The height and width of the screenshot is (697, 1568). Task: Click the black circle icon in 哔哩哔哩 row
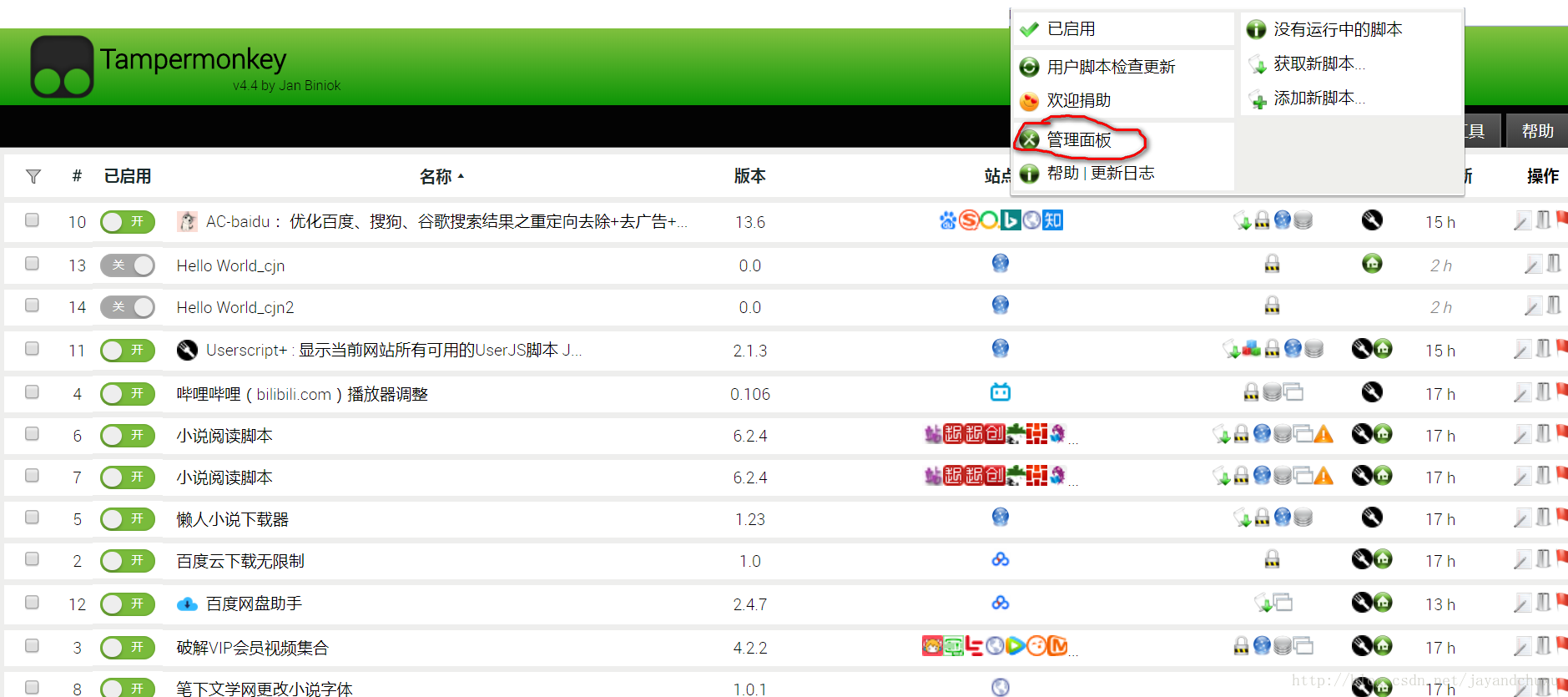pyautogui.click(x=1372, y=391)
